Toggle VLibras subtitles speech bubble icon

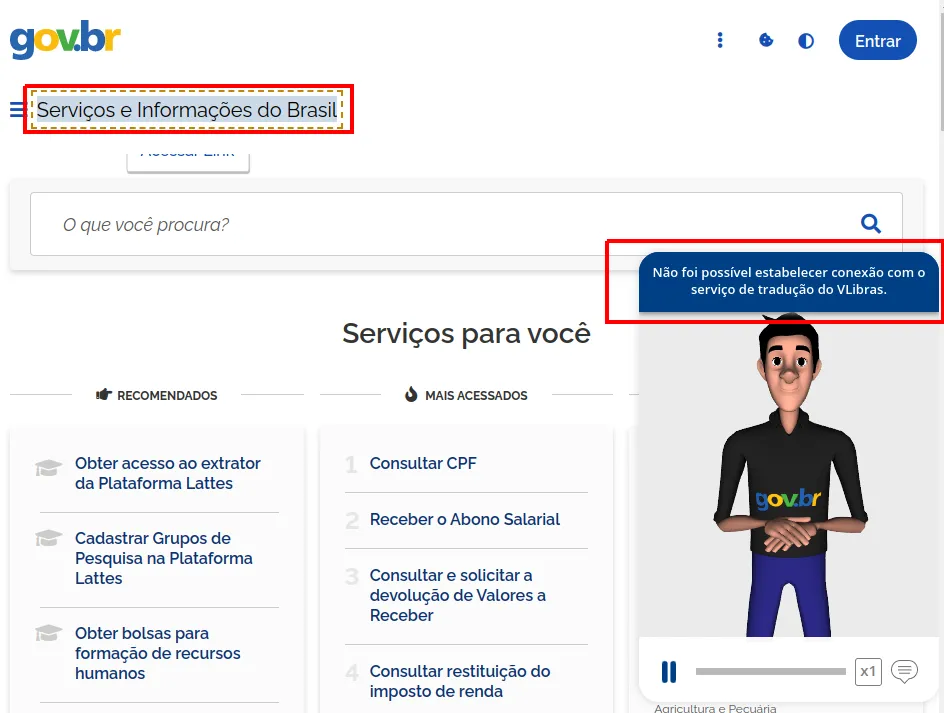tap(904, 671)
